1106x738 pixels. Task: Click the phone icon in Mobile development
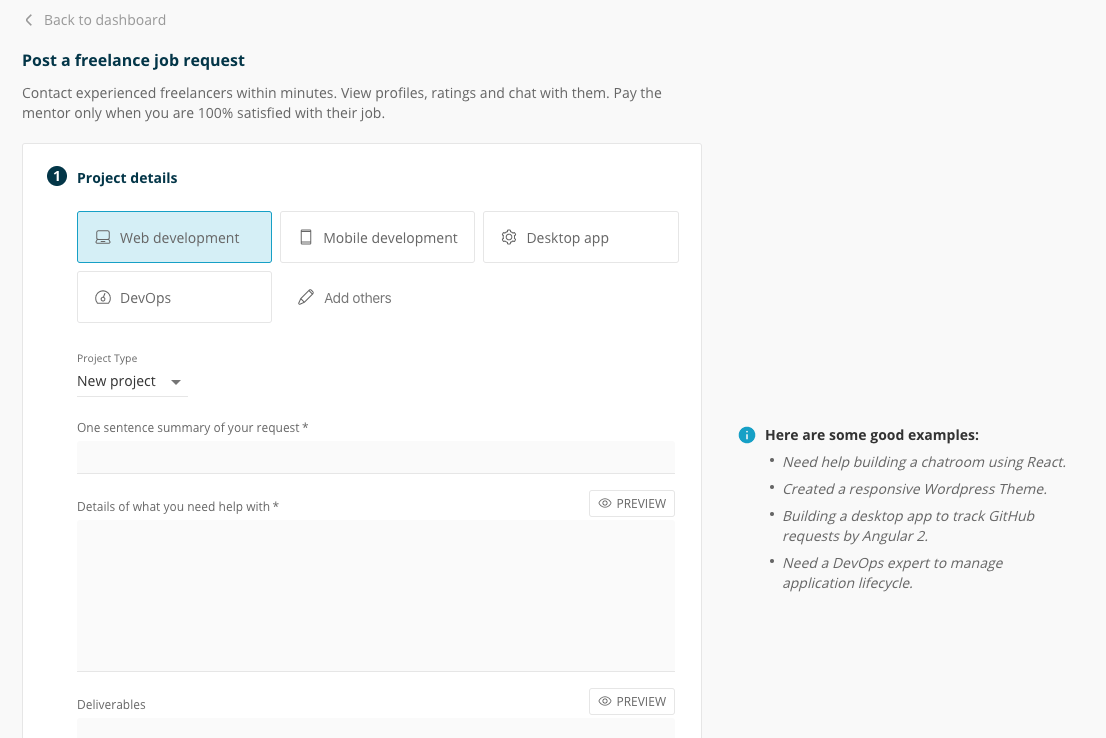pyautogui.click(x=305, y=237)
